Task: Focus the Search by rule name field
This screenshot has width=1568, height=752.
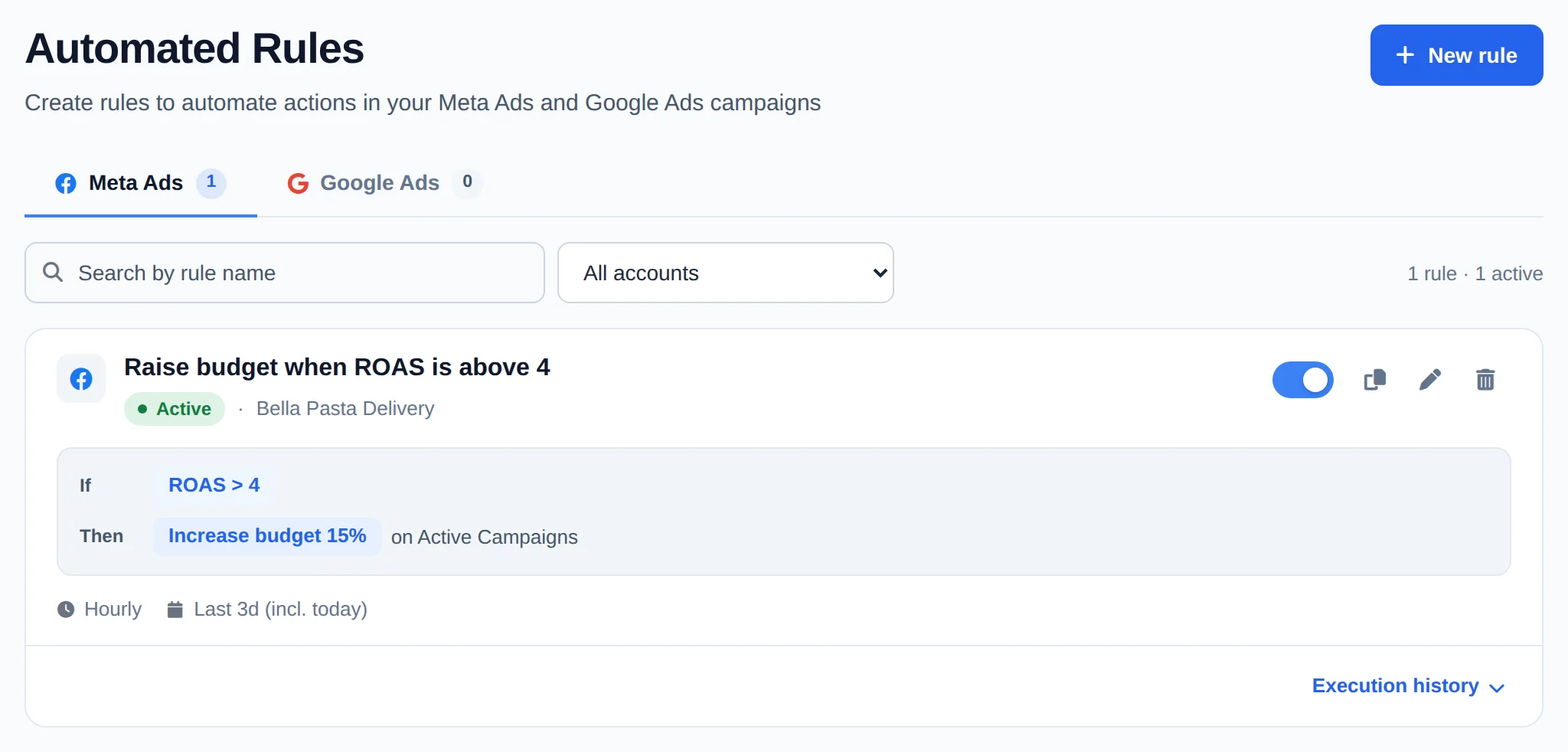Action: pyautogui.click(x=285, y=273)
